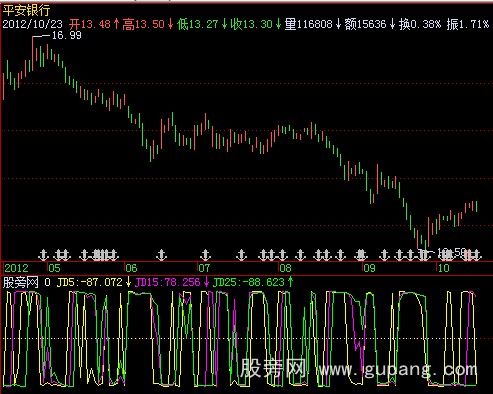Jump to the 05 month marker on the timeline
The width and height of the screenshot is (493, 394).
tap(54, 268)
